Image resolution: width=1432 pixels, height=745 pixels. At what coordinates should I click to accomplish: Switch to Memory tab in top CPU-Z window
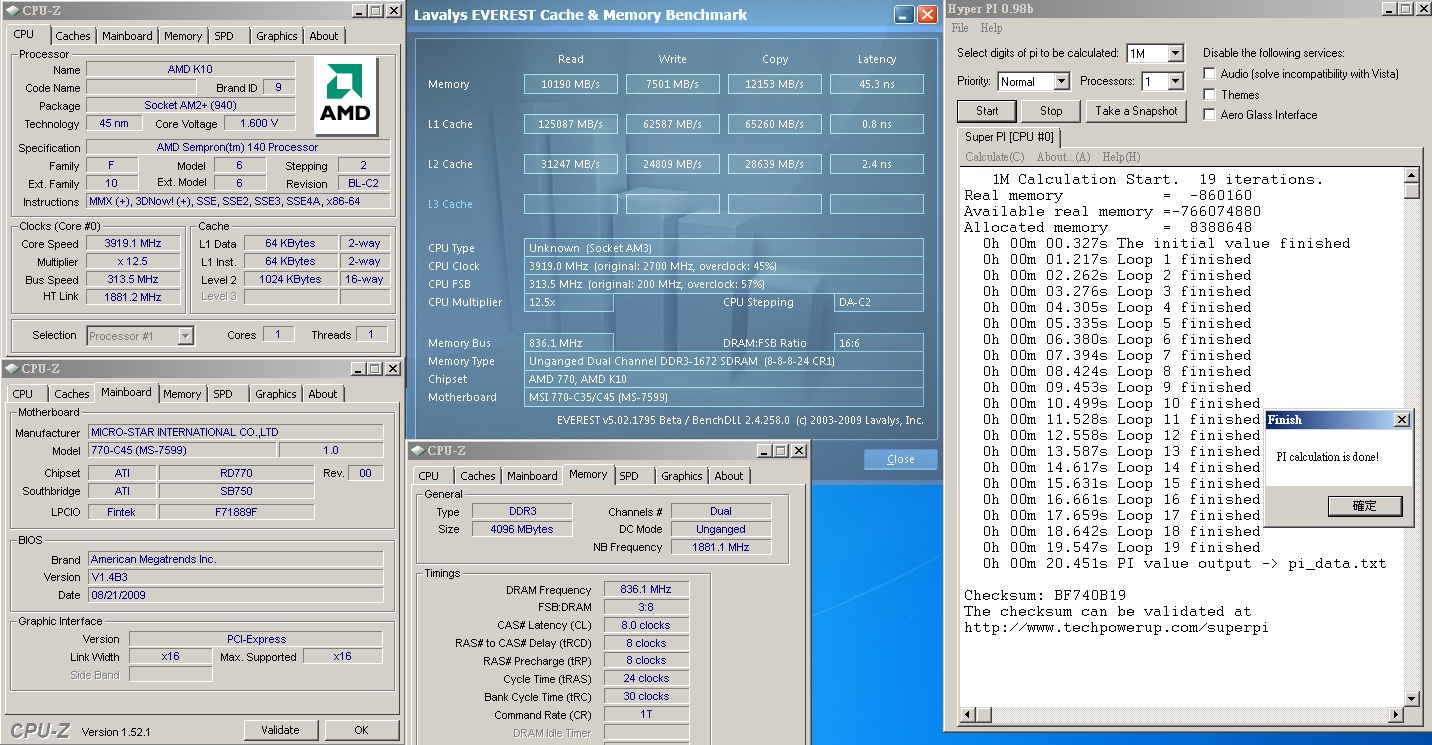pyautogui.click(x=183, y=36)
